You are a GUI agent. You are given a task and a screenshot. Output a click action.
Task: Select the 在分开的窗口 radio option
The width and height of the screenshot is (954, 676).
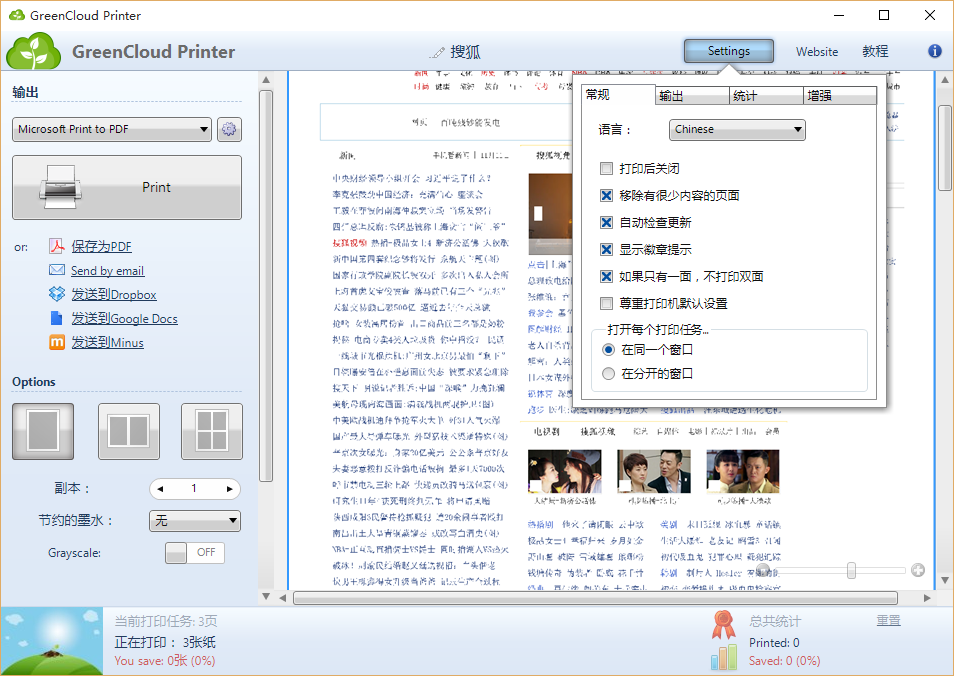tap(609, 374)
